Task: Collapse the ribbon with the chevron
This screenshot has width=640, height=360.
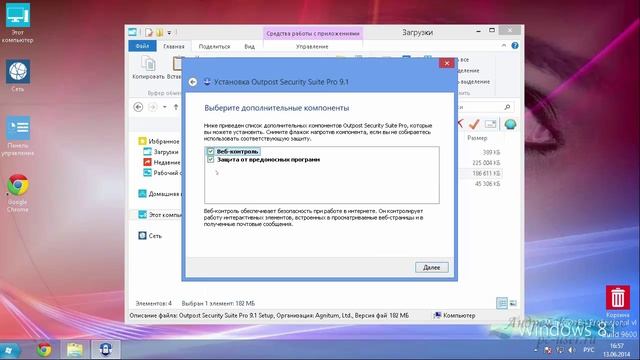Action: 504,46
